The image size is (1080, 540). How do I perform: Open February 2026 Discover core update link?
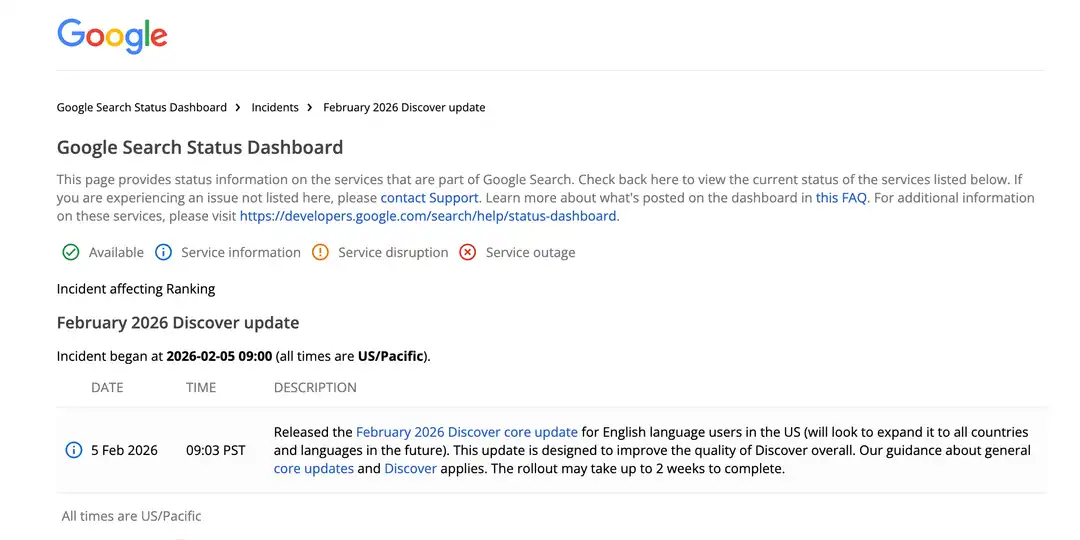pyautogui.click(x=467, y=432)
